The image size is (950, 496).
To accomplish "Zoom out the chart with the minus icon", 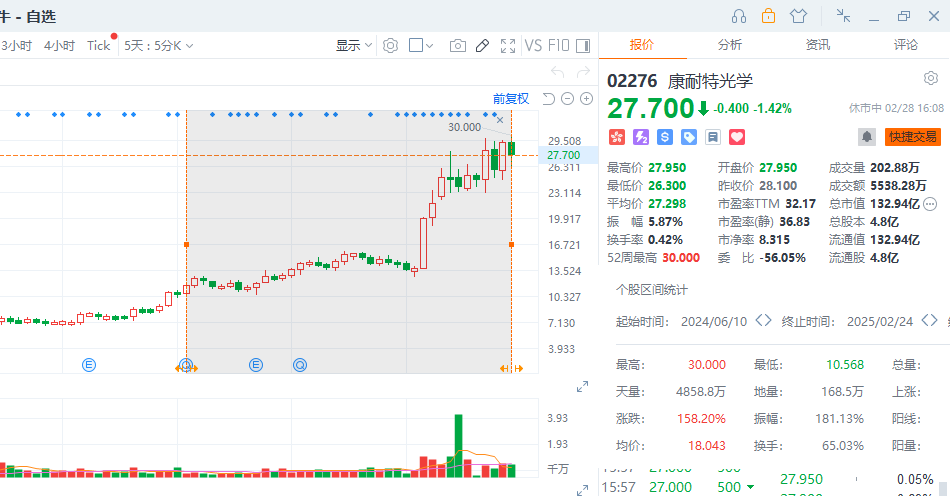I will coord(568,99).
